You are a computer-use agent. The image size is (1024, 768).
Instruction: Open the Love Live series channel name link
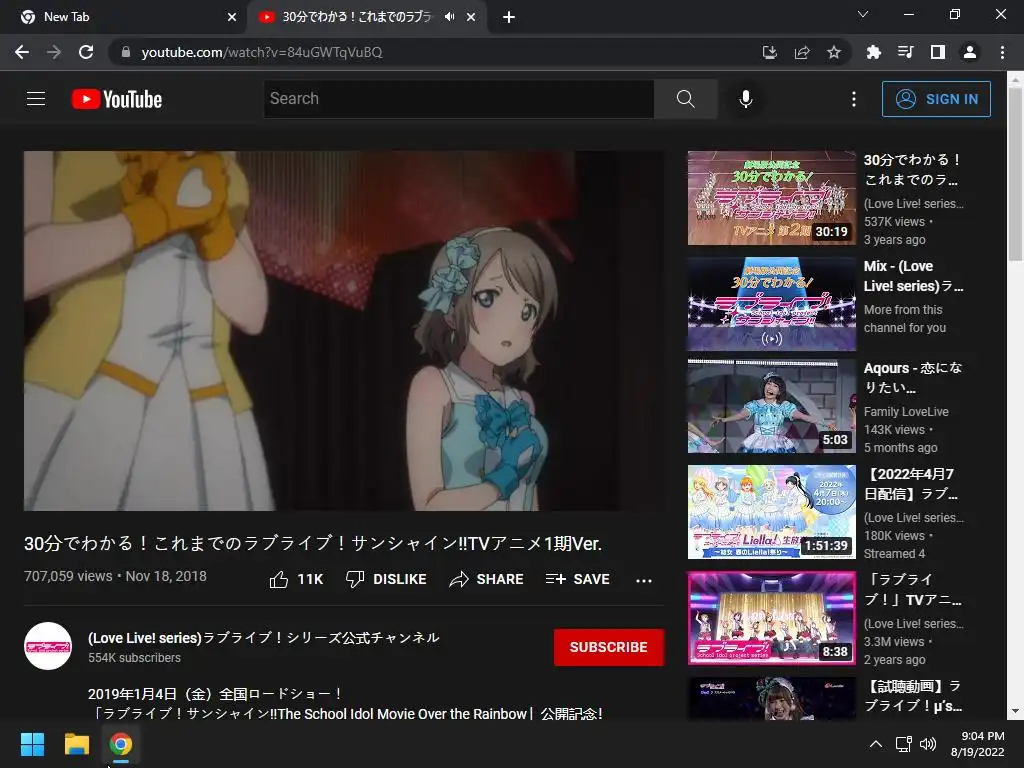(264, 637)
